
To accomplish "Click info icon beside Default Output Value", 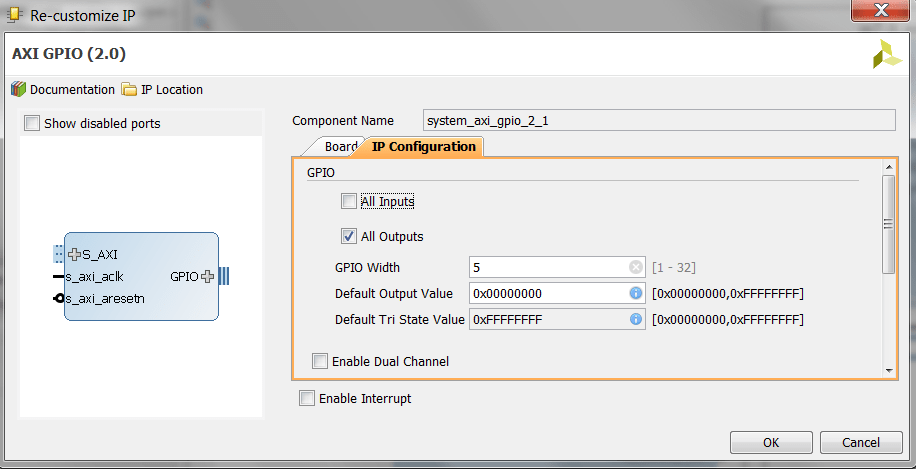I will pyautogui.click(x=635, y=294).
